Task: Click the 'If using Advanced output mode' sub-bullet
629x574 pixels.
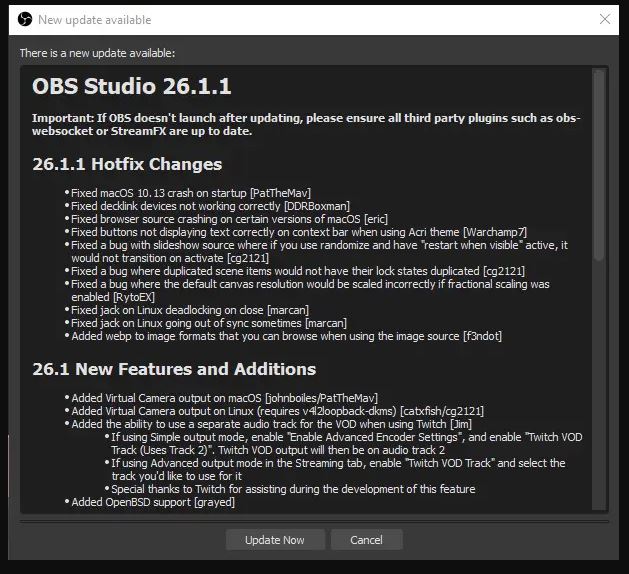Action: pyautogui.click(x=338, y=469)
